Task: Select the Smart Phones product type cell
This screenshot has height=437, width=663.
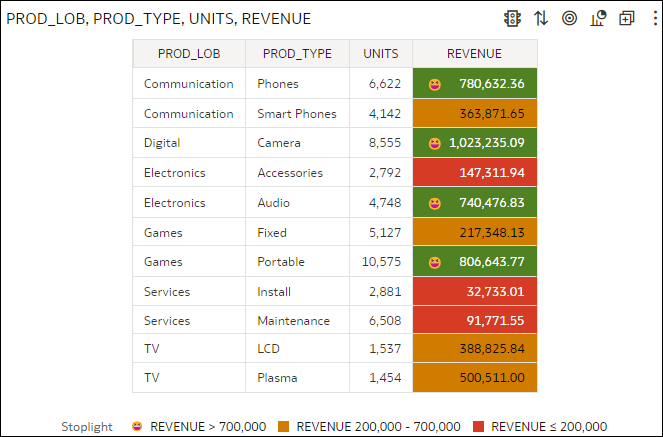Action: click(297, 113)
